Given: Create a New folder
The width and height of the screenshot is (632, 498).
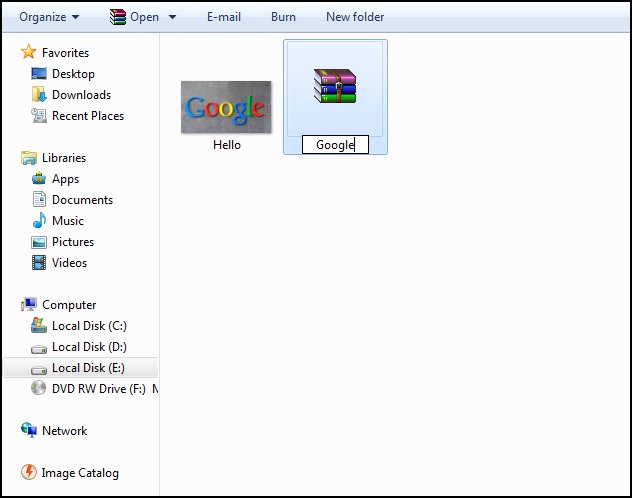Looking at the screenshot, I should [x=355, y=17].
